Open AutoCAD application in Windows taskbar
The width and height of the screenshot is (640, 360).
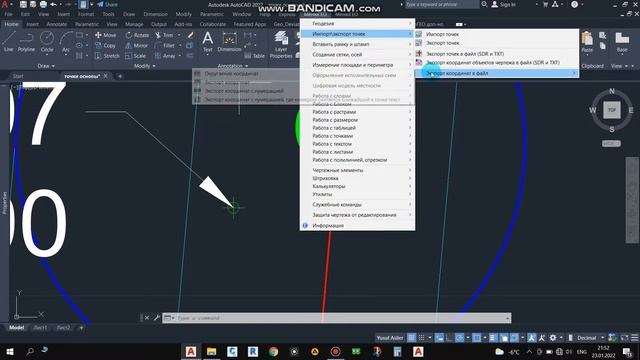pyautogui.click(x=191, y=351)
